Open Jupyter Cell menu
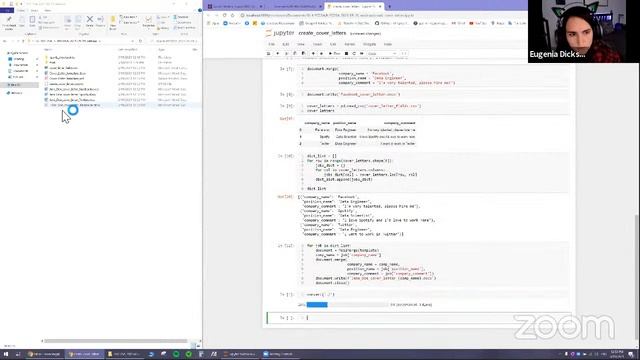Image resolution: width=640 pixels, height=360 pixels. point(333,44)
